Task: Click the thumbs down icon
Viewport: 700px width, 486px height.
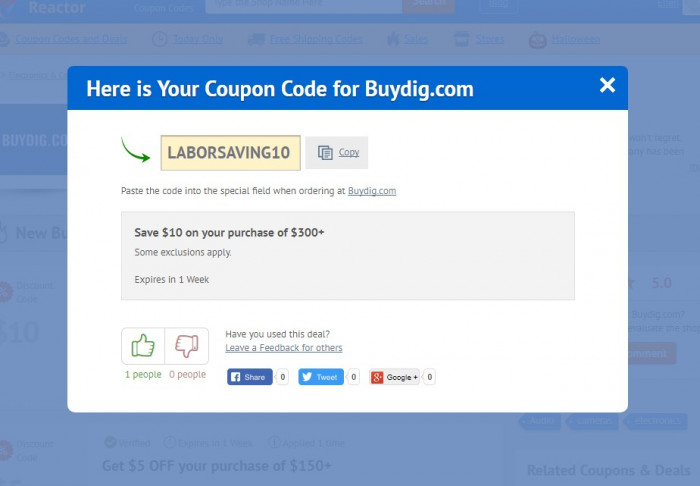Action: [187, 346]
